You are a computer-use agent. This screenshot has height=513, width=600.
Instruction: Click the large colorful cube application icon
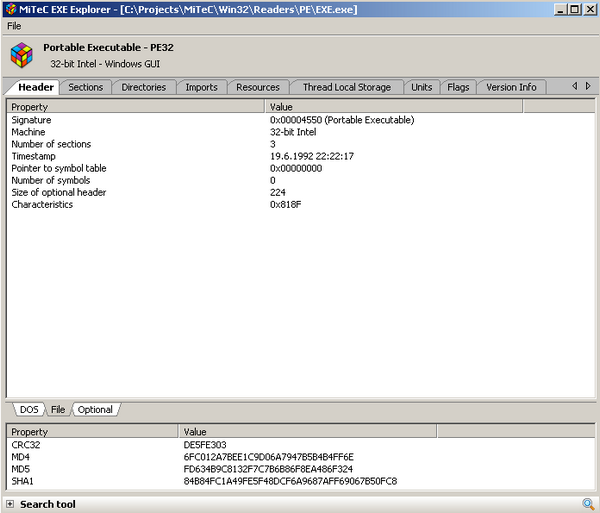(x=21, y=55)
